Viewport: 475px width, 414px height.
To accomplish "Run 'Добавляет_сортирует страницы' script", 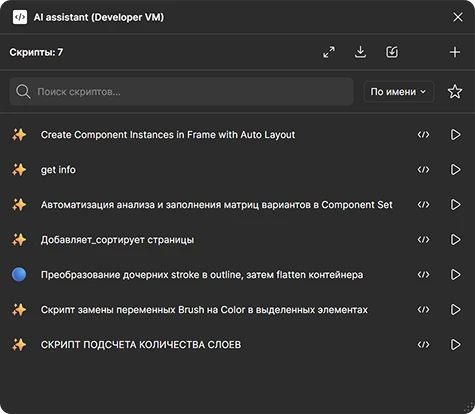I will click(455, 240).
